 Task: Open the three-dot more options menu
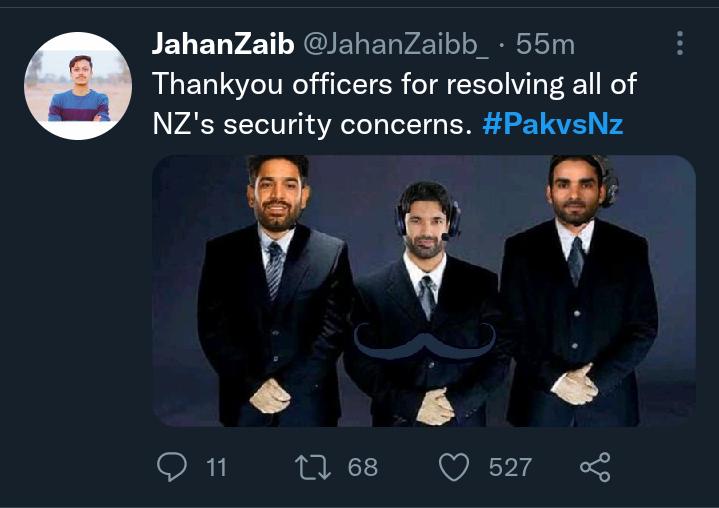click(680, 43)
